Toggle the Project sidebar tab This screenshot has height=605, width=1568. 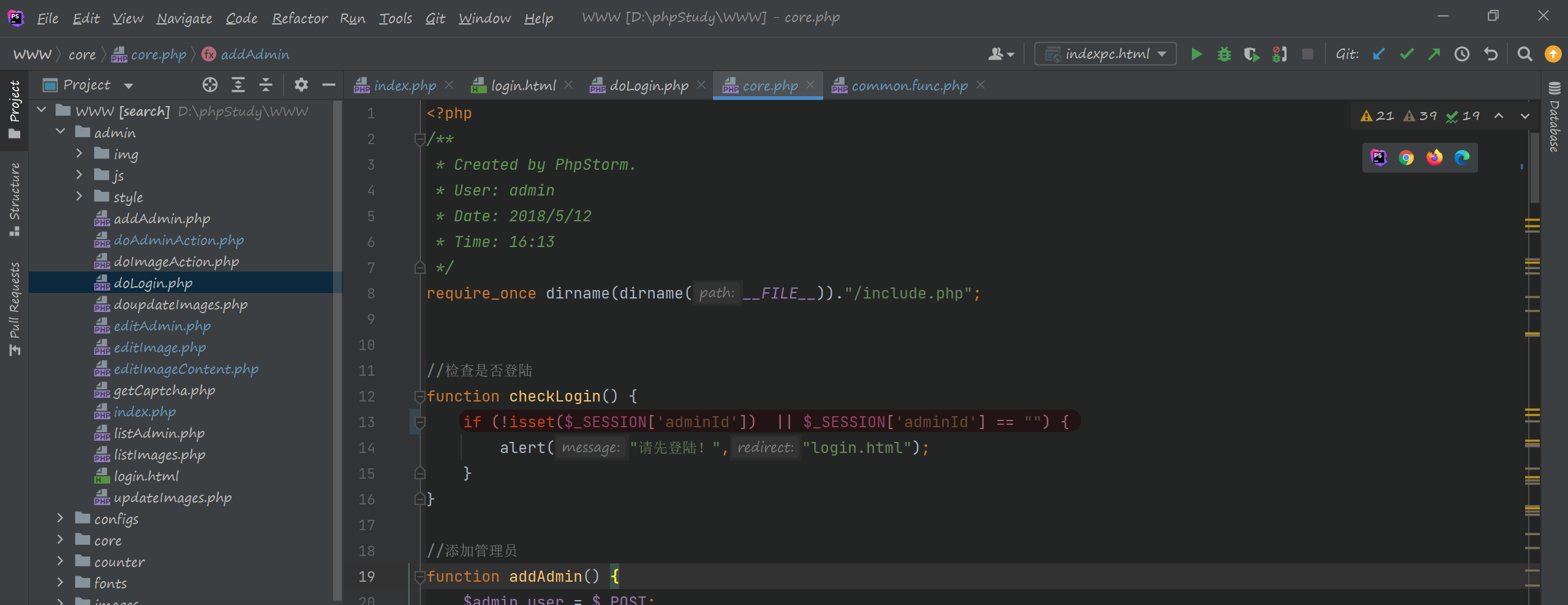14,109
